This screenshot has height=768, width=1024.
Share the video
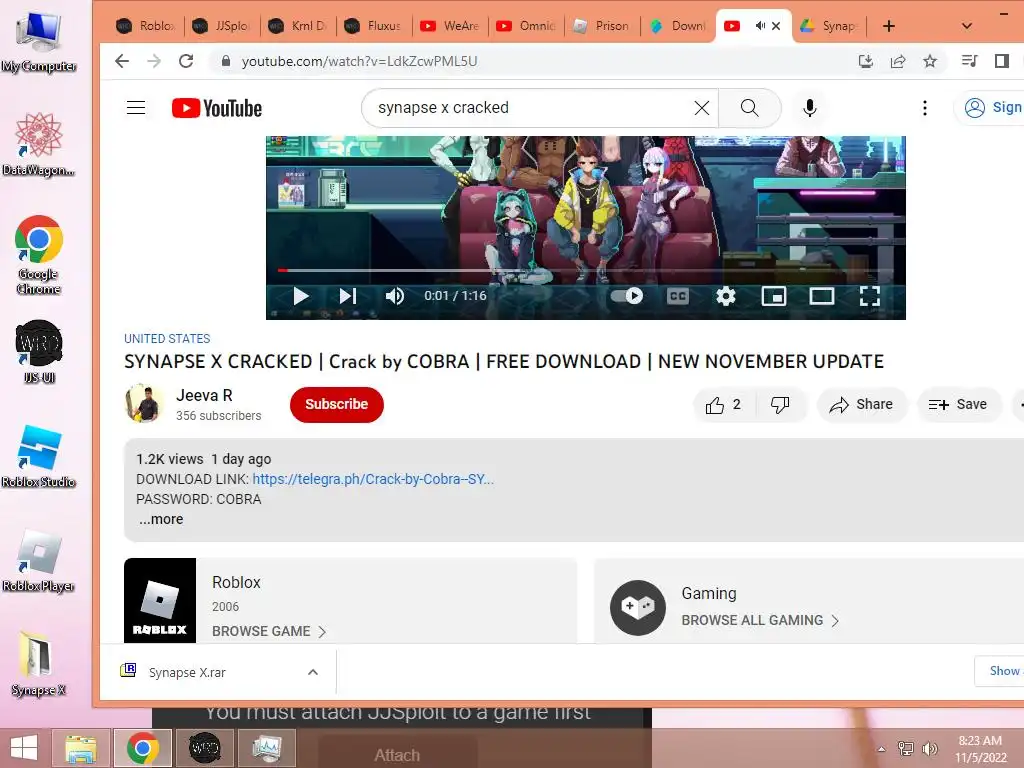pos(861,405)
